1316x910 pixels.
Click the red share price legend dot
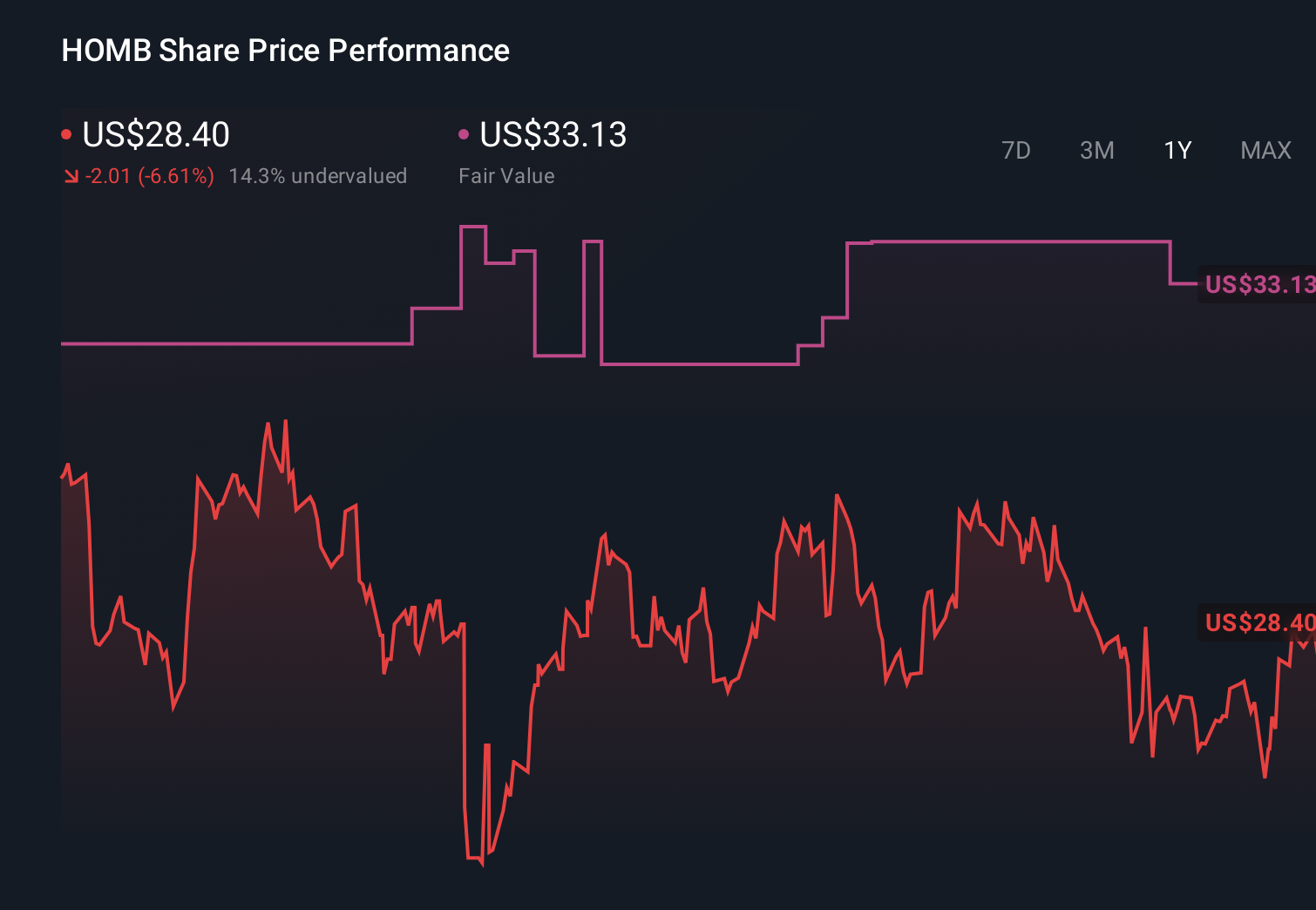[x=66, y=134]
